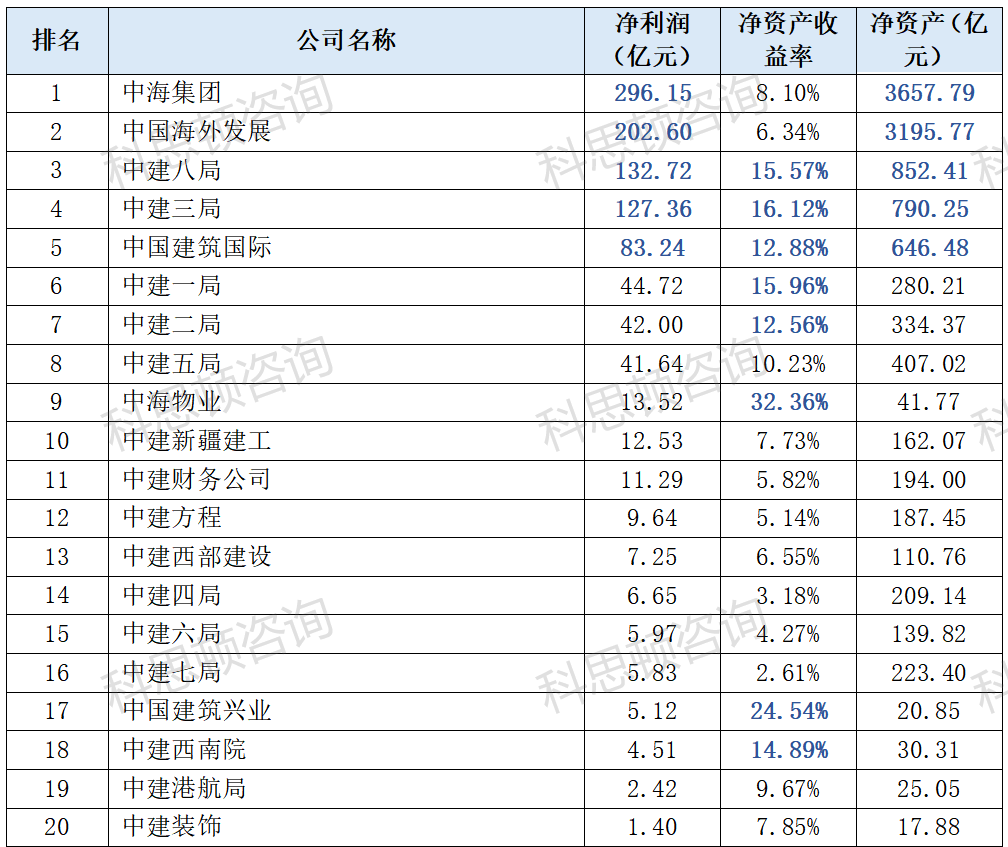Click the ROE value 15.57%

pos(789,171)
